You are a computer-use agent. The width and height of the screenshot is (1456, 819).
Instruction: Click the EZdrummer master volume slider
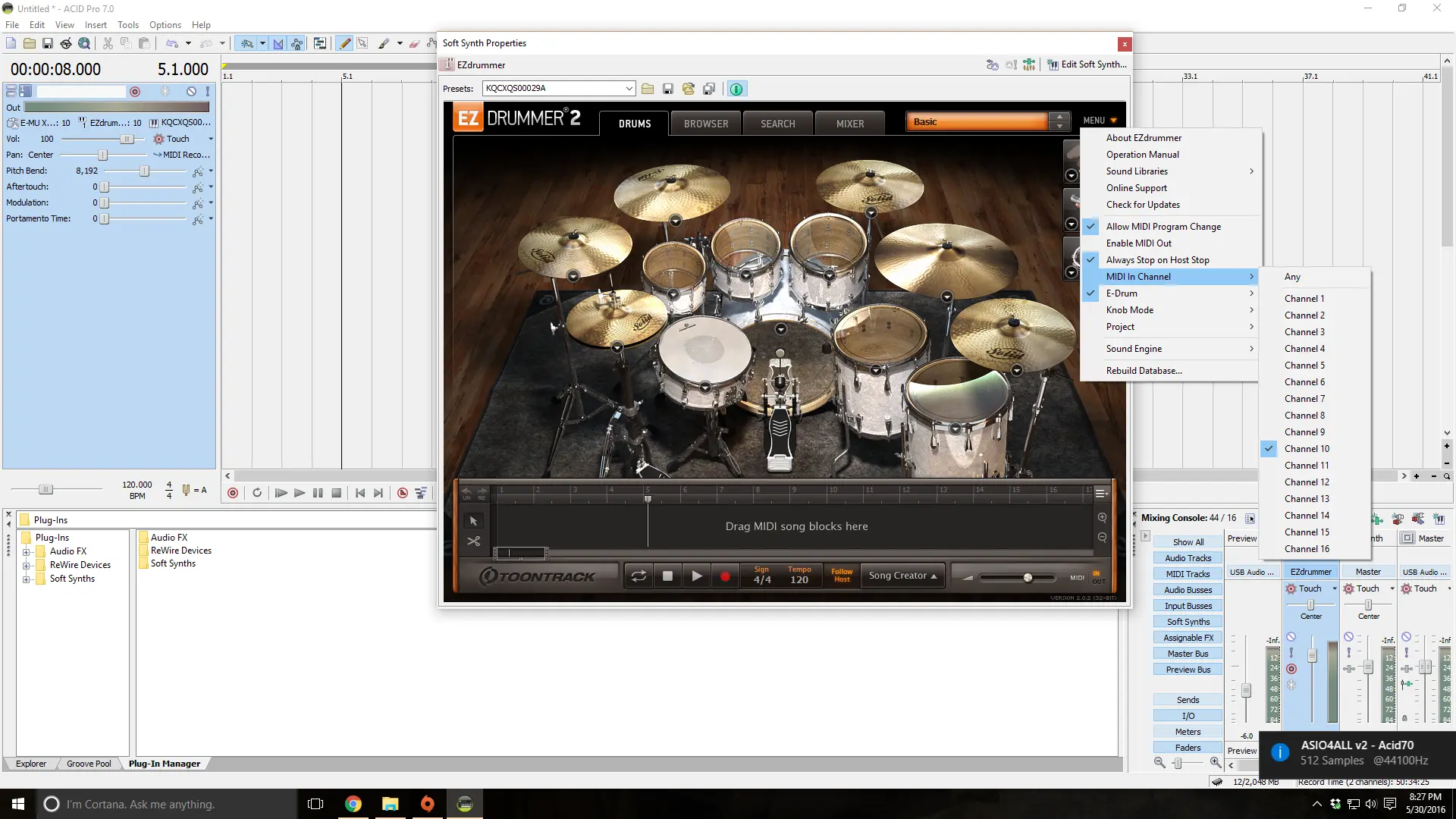pos(1028,578)
